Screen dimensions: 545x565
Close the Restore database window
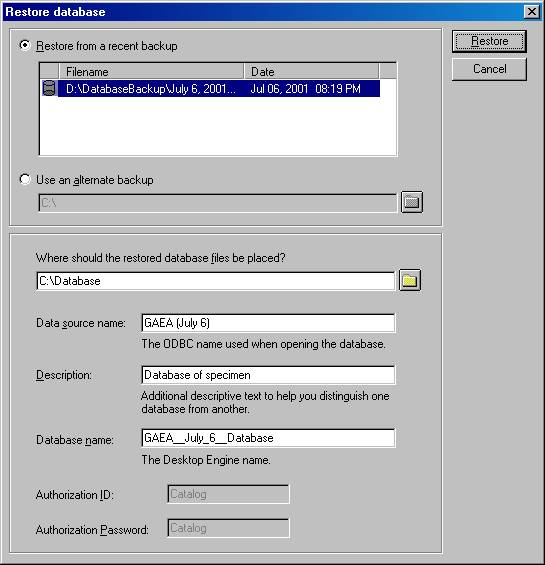[x=532, y=12]
